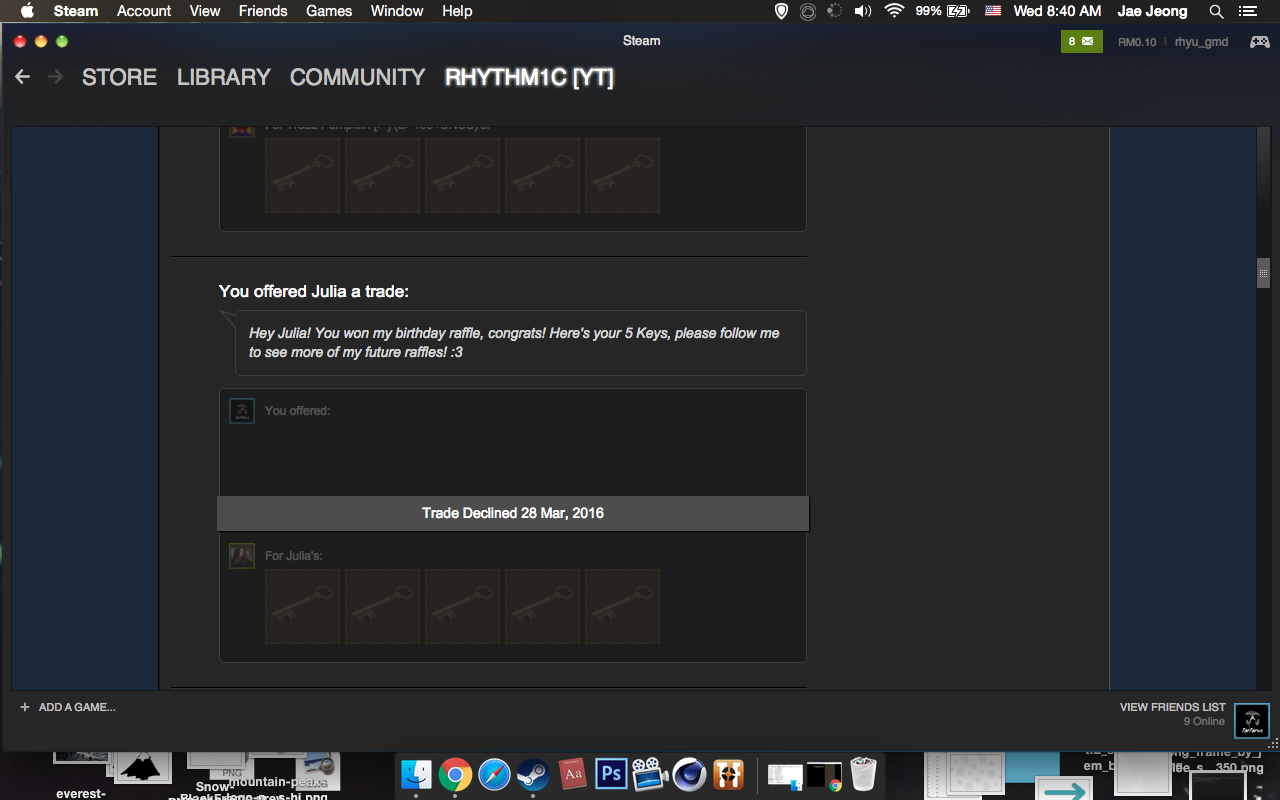
Task: Click View Friends List
Action: pyautogui.click(x=1172, y=707)
